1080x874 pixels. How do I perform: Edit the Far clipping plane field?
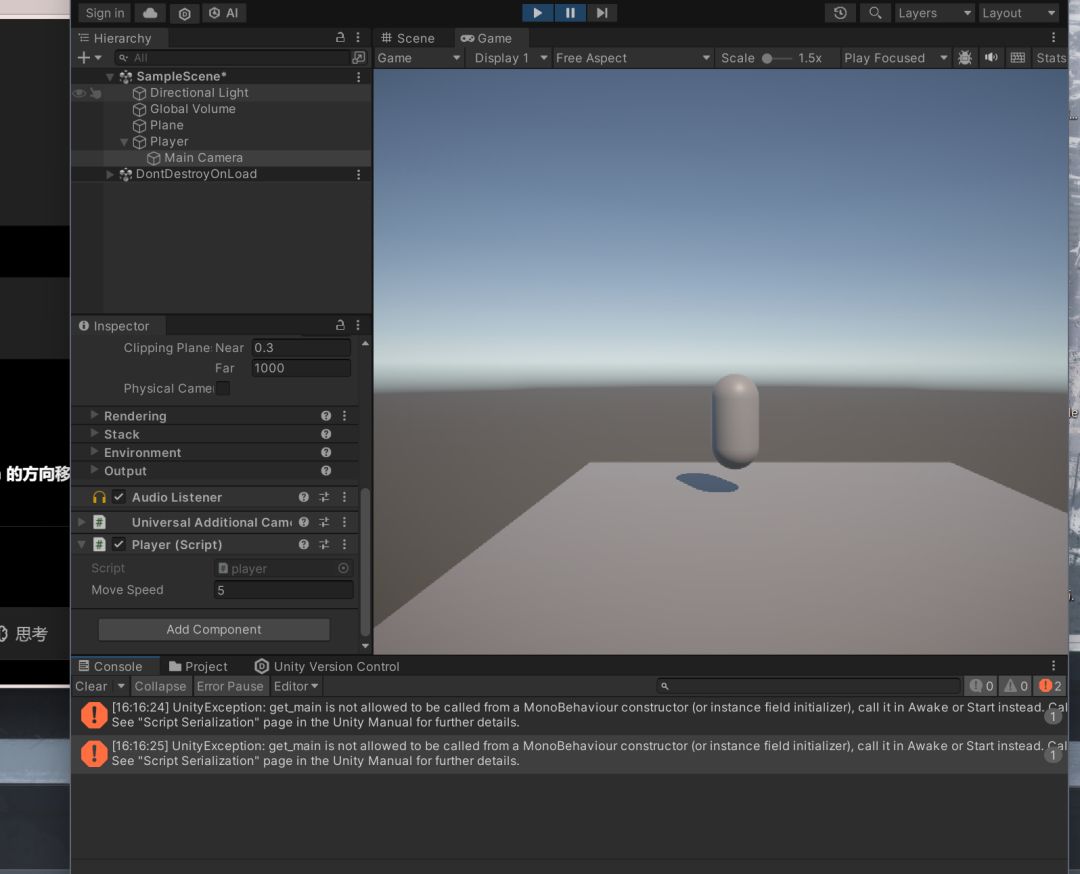[x=301, y=368]
